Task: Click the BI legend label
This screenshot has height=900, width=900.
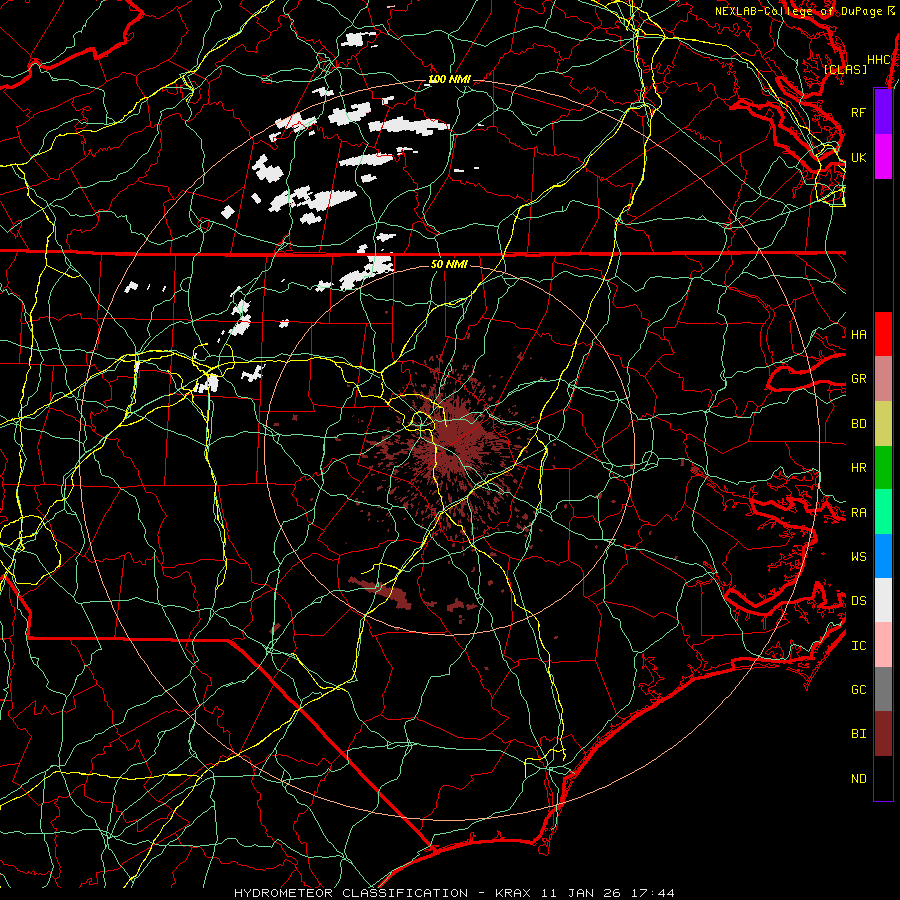Action: click(x=858, y=734)
